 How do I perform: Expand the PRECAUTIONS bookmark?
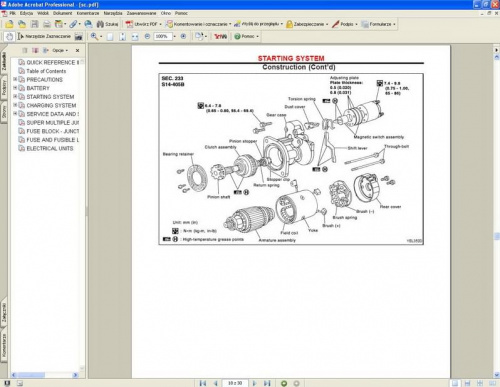click(x=15, y=79)
